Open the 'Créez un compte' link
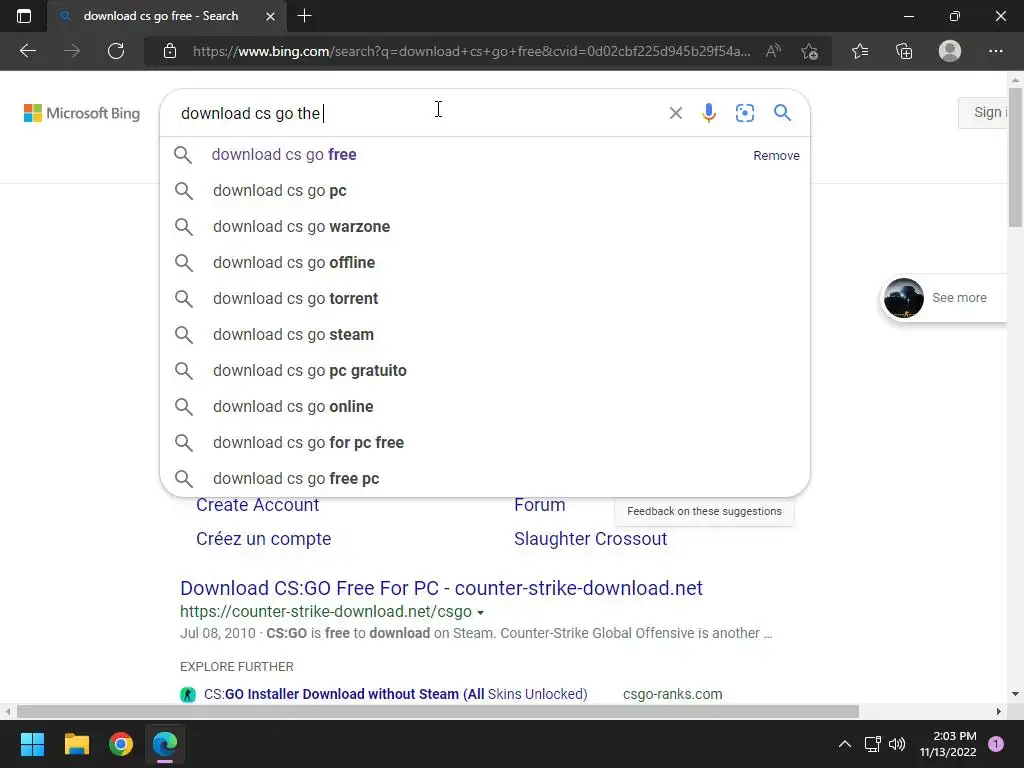 [263, 539]
